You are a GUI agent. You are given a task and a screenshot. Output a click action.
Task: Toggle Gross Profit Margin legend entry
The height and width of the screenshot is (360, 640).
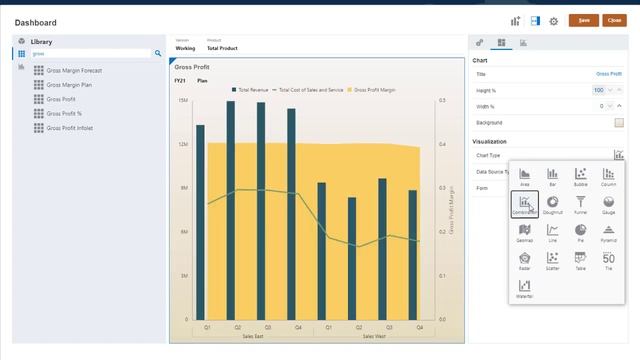point(371,90)
